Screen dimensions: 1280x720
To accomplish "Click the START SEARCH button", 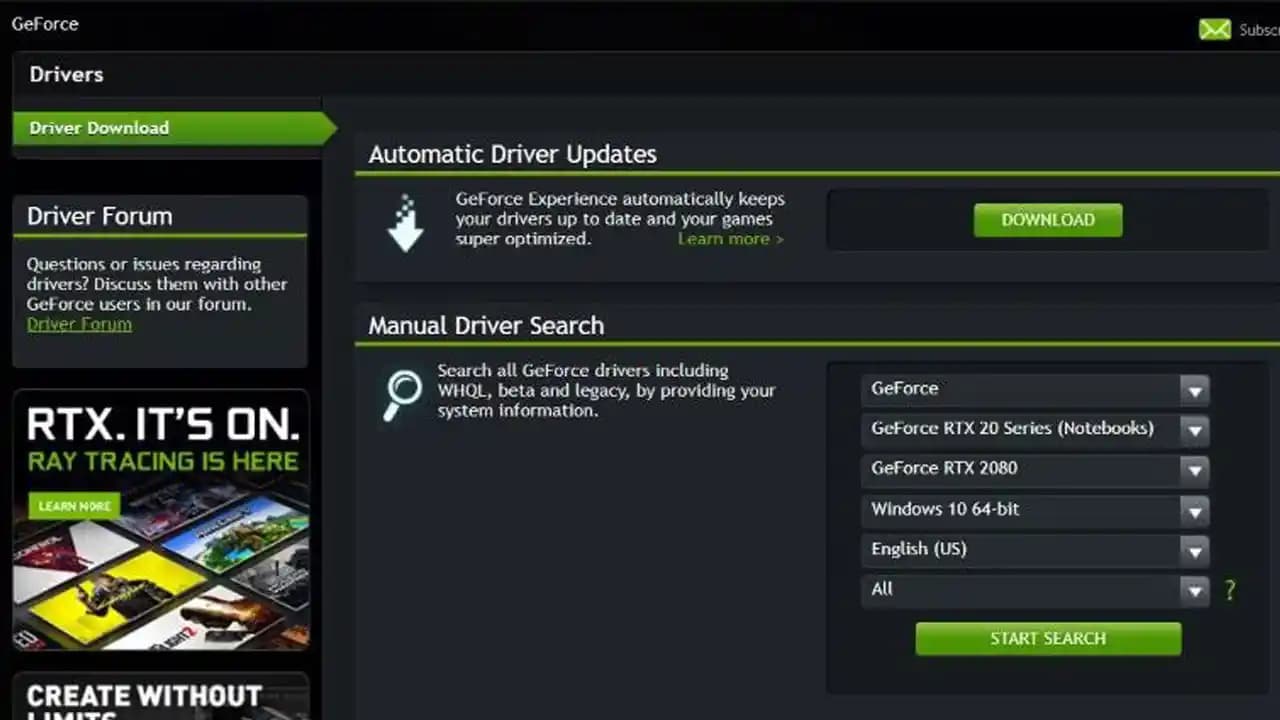I will point(1047,639).
